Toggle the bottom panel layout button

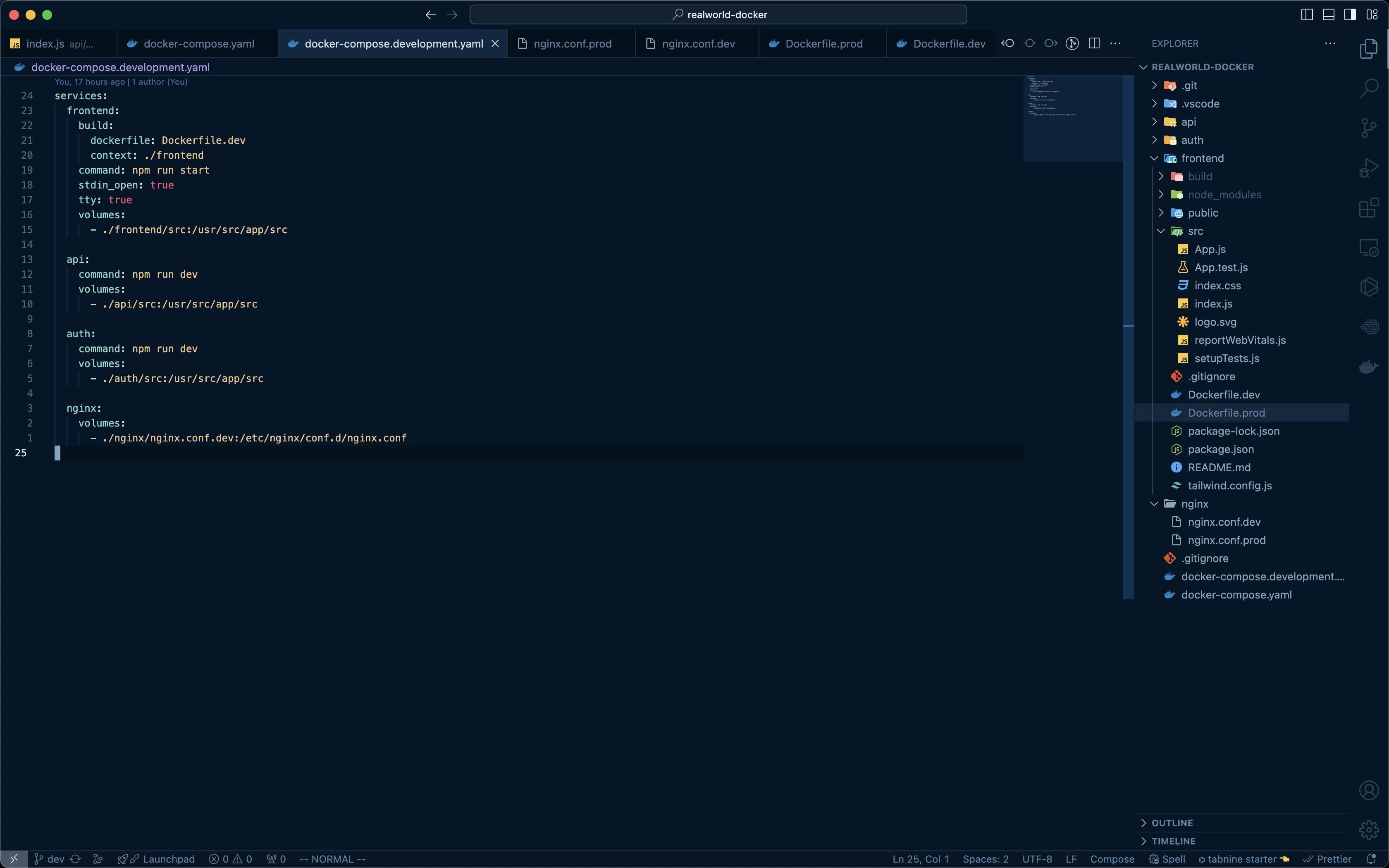(x=1328, y=15)
